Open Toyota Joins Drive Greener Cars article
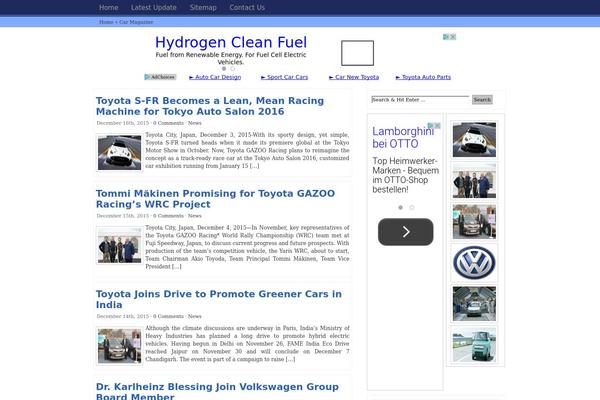Image resolution: width=600 pixels, height=400 pixels. [218, 299]
